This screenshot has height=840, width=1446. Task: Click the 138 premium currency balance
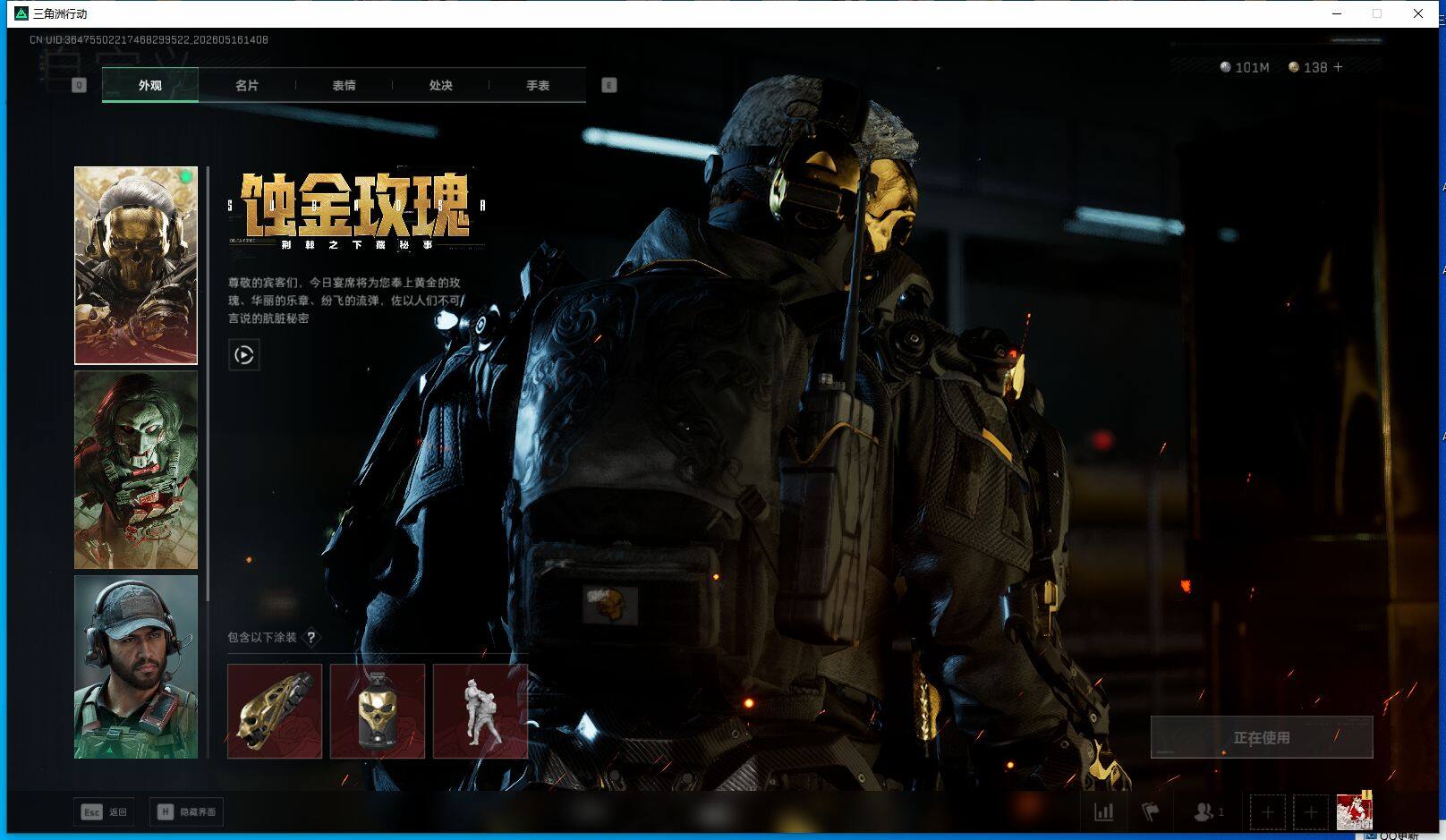click(1307, 67)
